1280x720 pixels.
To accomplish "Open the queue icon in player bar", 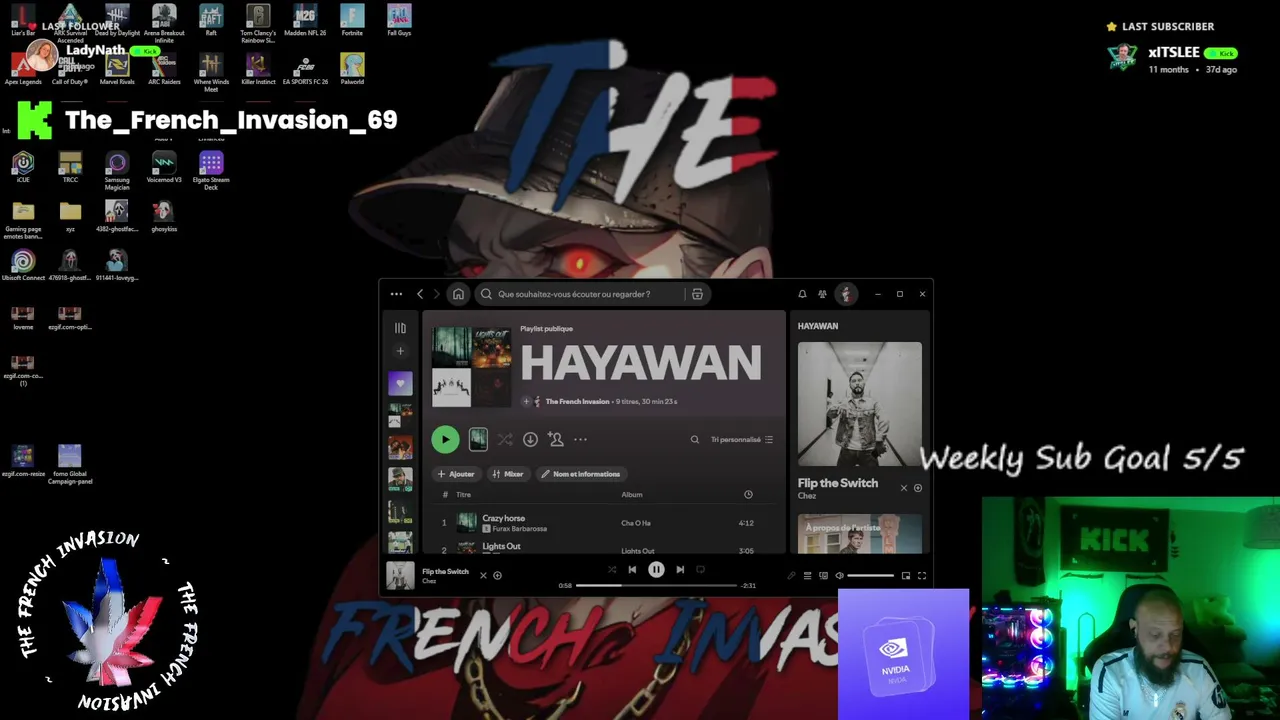I will (x=807, y=576).
